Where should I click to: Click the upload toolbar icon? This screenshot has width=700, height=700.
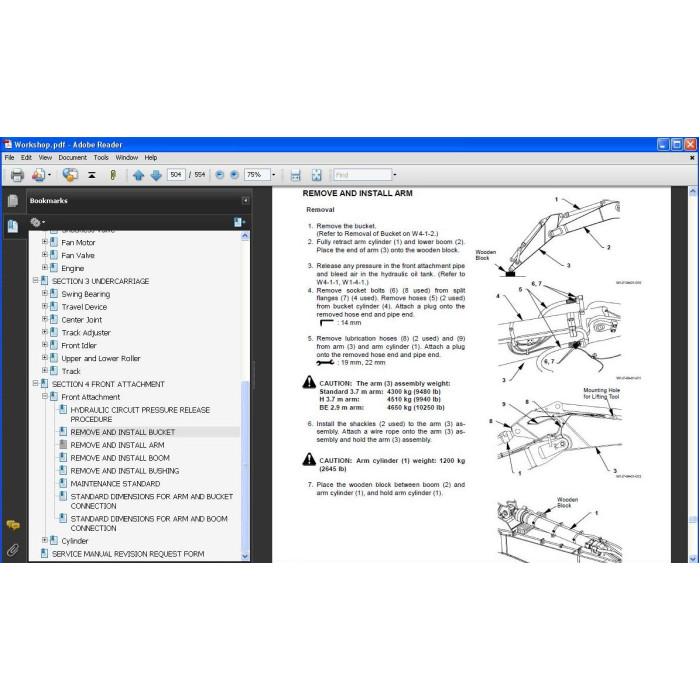(92, 175)
